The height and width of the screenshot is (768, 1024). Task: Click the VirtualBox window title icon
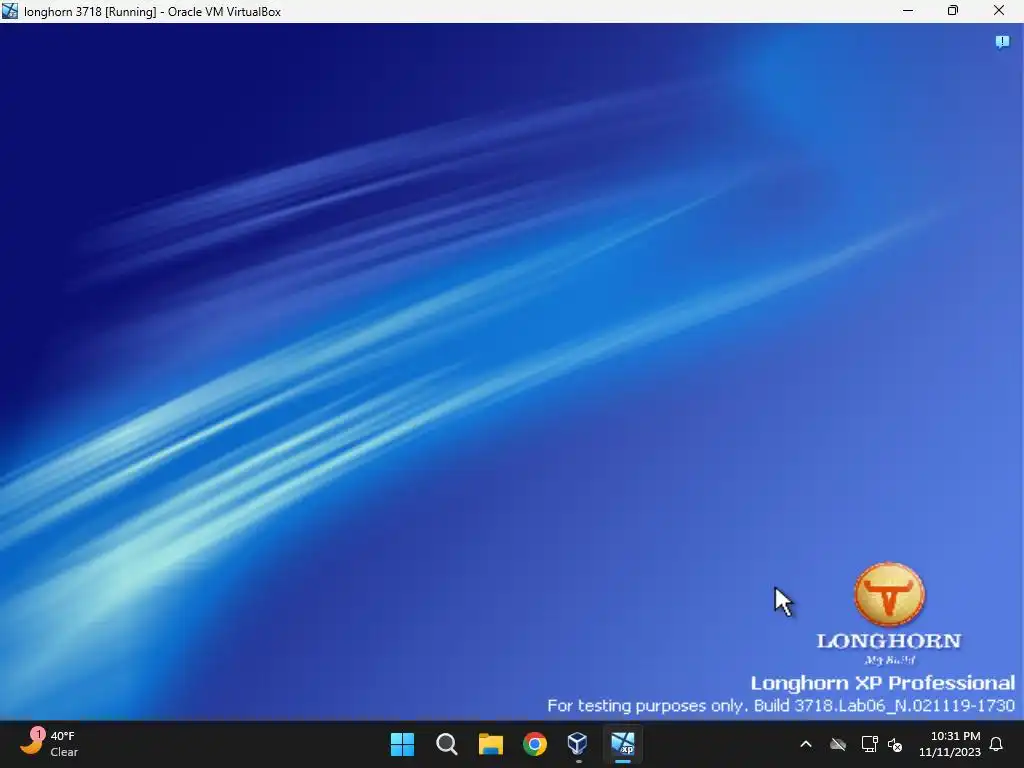click(x=10, y=11)
